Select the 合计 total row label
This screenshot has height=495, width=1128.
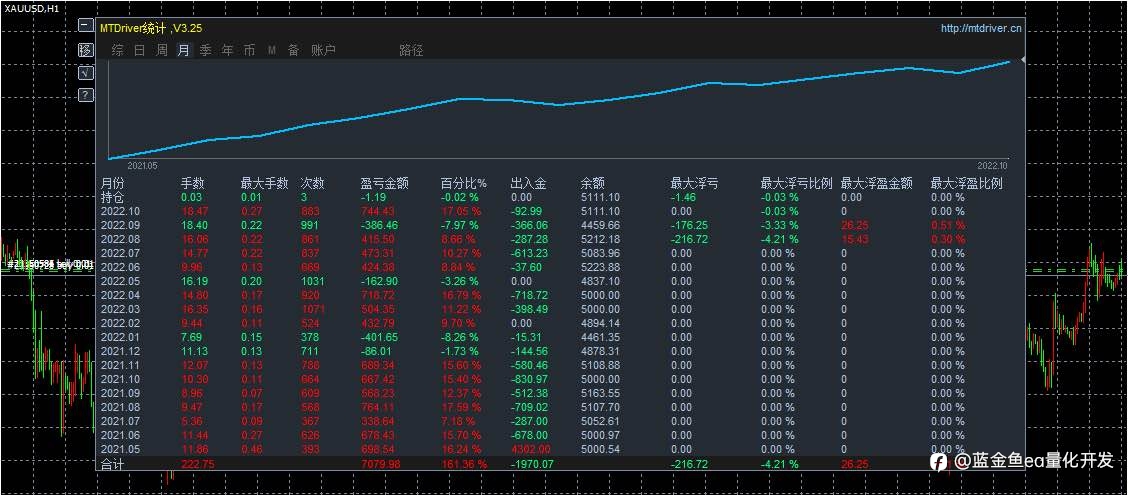click(x=113, y=465)
